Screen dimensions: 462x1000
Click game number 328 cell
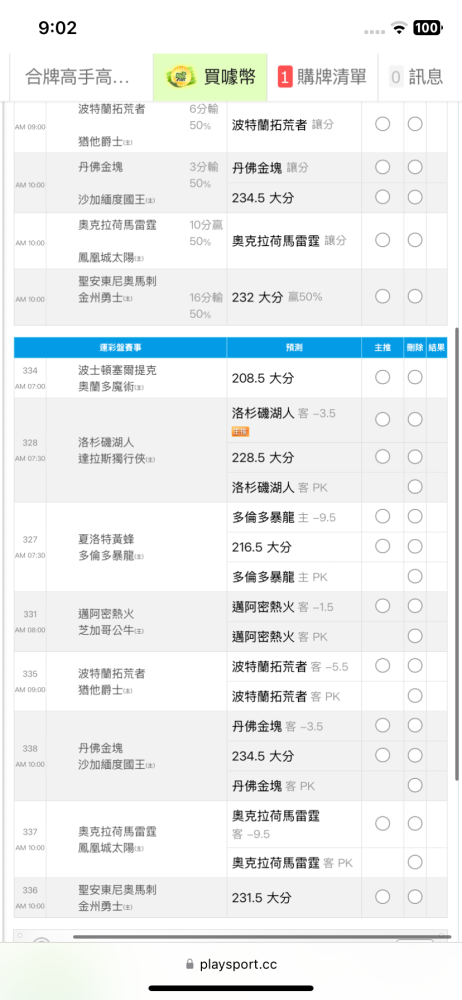[x=30, y=450]
